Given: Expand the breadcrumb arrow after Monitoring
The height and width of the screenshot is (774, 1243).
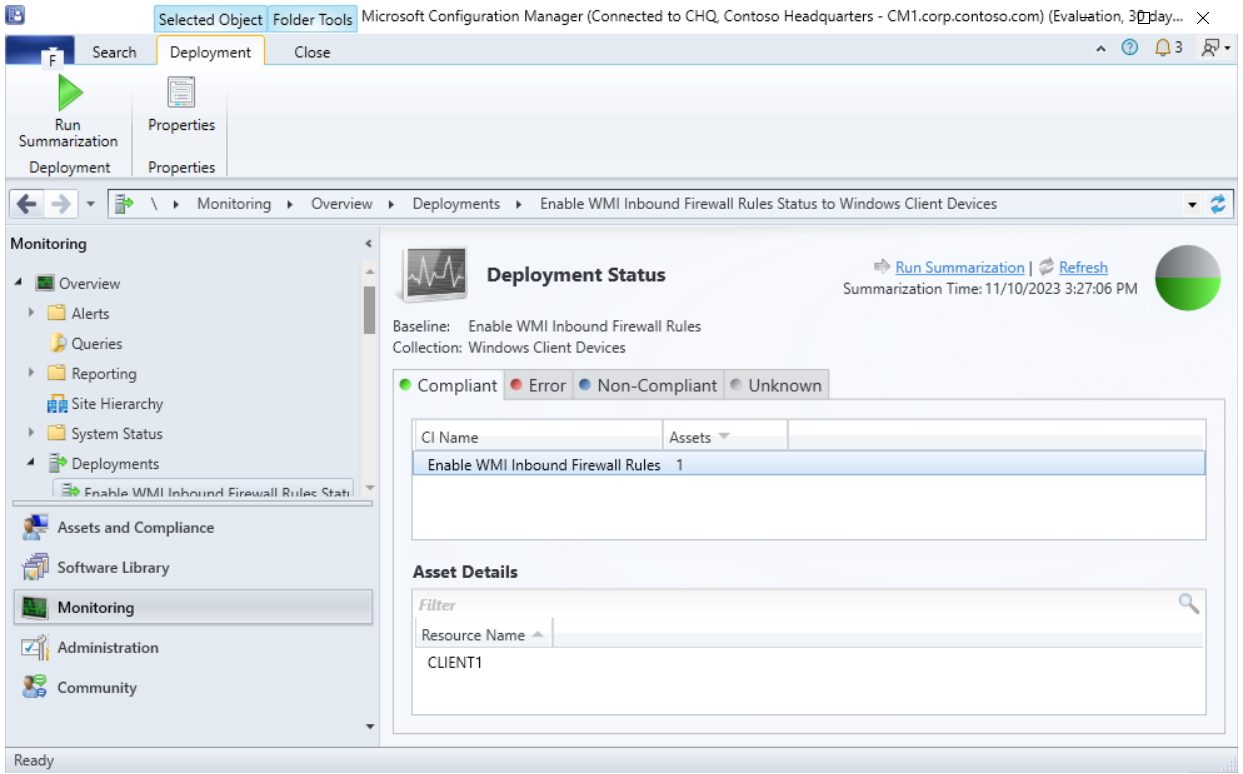Looking at the screenshot, I should click(x=290, y=204).
